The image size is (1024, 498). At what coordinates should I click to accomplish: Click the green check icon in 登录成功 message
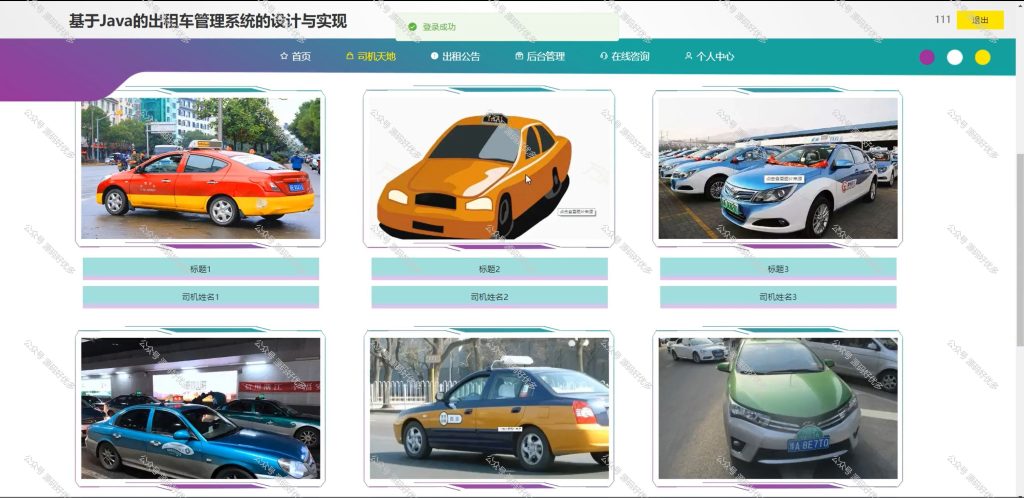pos(412,27)
